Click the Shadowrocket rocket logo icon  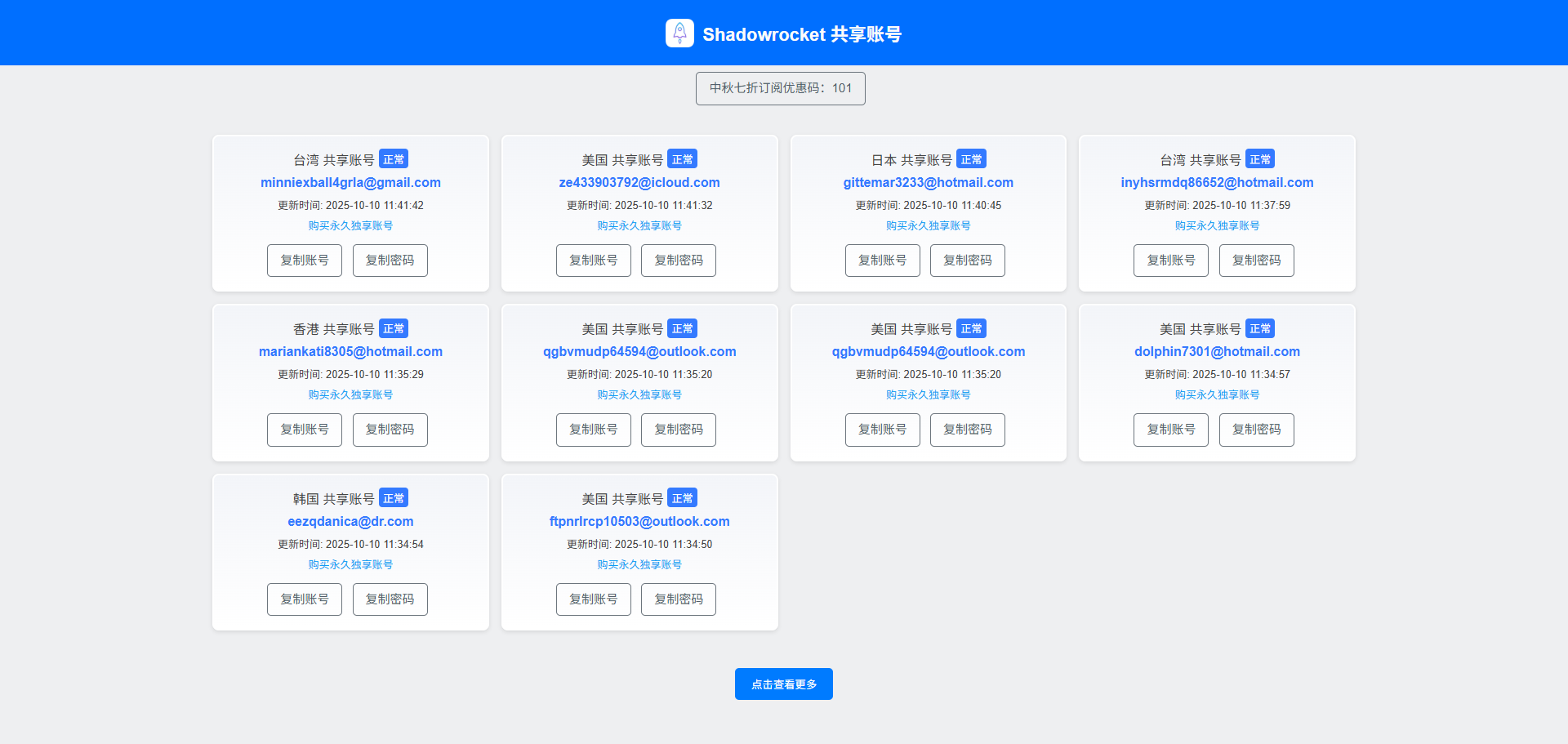[x=679, y=33]
